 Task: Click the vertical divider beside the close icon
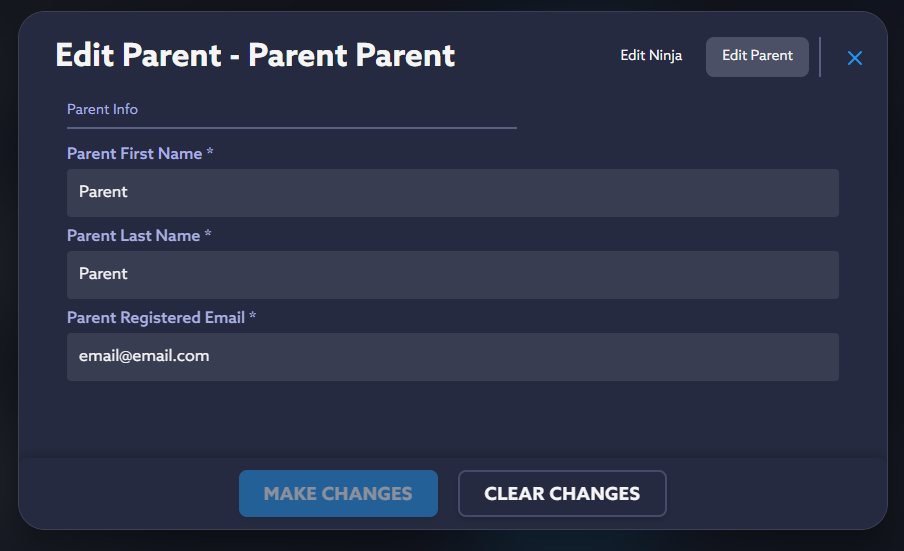coord(820,57)
